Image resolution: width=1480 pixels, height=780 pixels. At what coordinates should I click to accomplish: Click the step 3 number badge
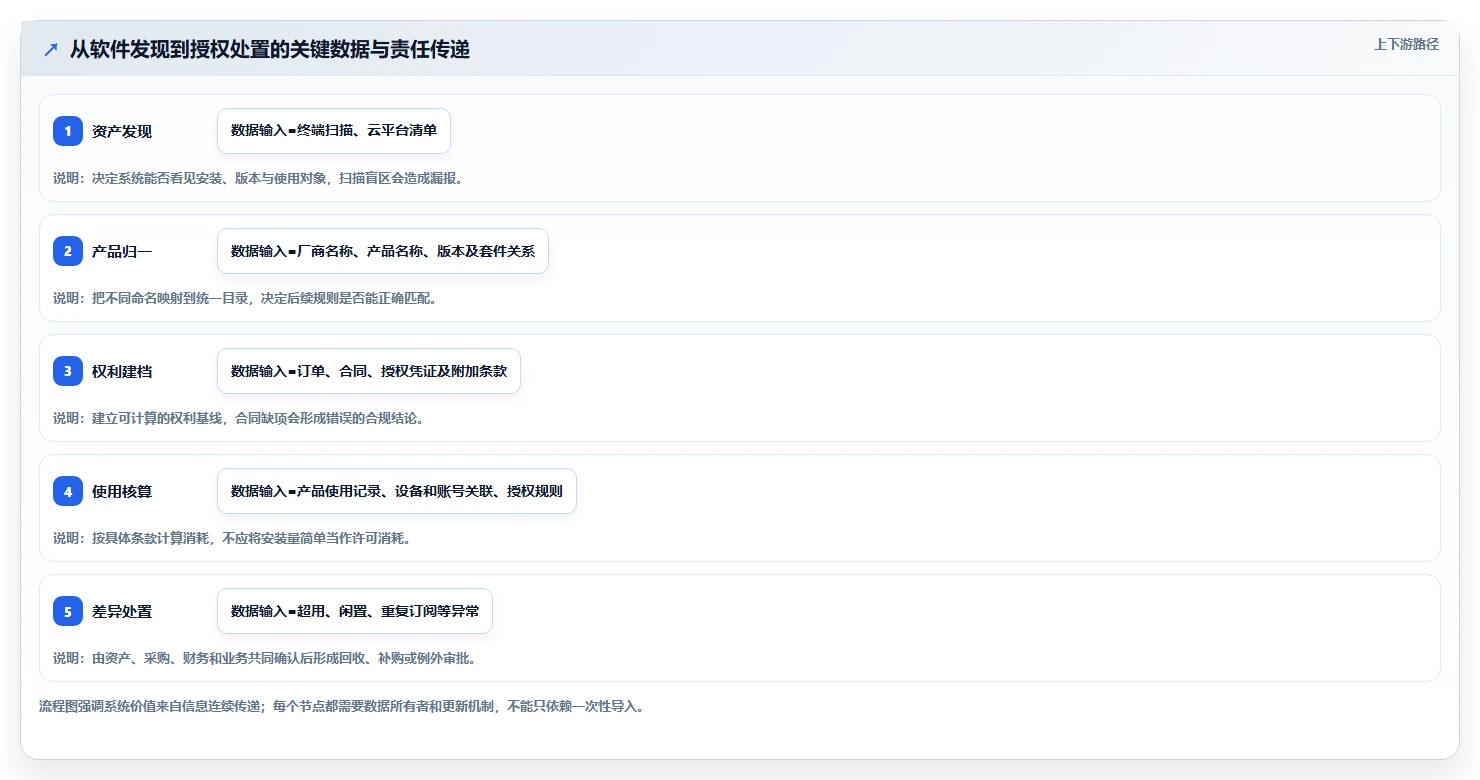(x=68, y=371)
